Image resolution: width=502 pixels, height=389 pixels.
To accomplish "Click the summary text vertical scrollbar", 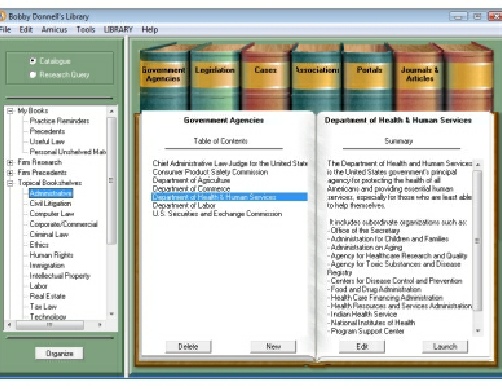I will (478, 247).
